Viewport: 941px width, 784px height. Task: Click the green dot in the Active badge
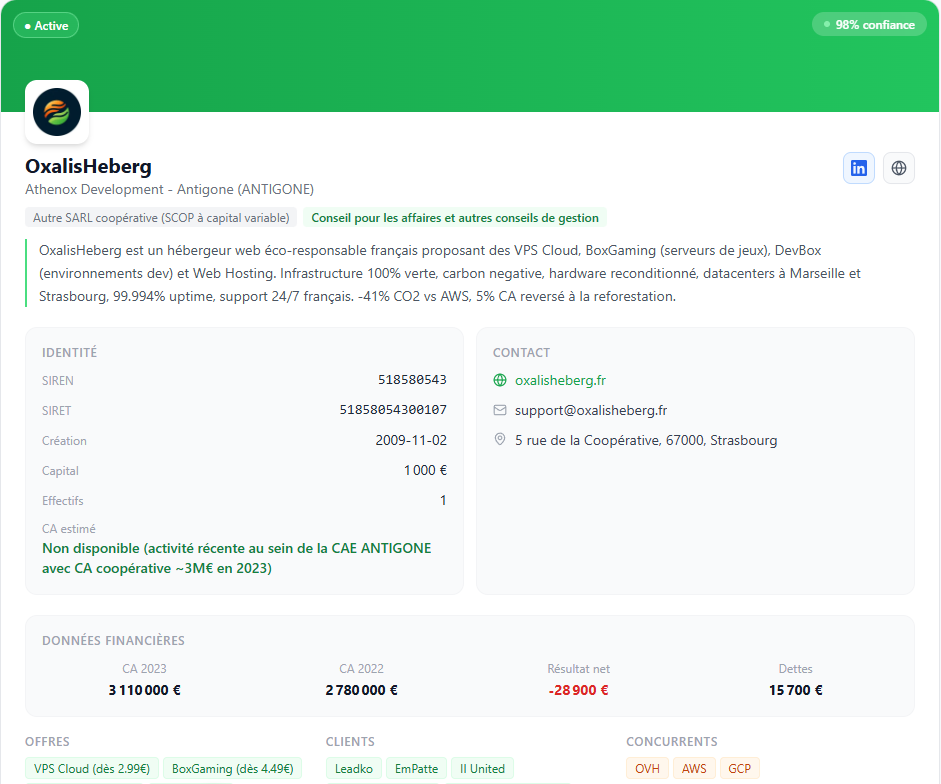pyautogui.click(x=29, y=25)
